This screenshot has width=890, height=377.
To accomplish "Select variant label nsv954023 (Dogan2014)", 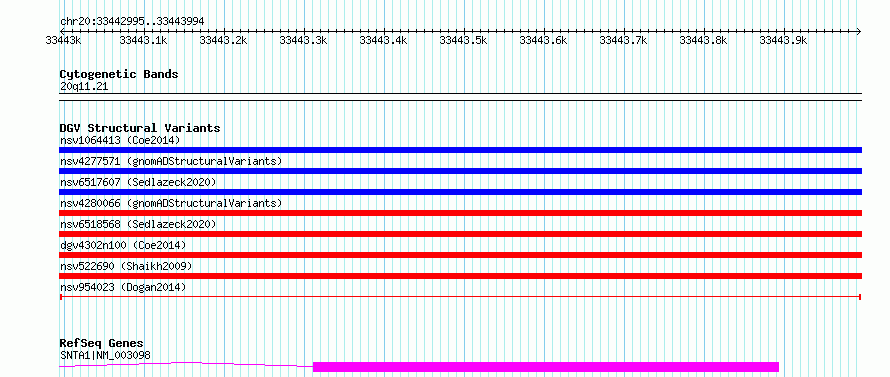I will (x=123, y=287).
